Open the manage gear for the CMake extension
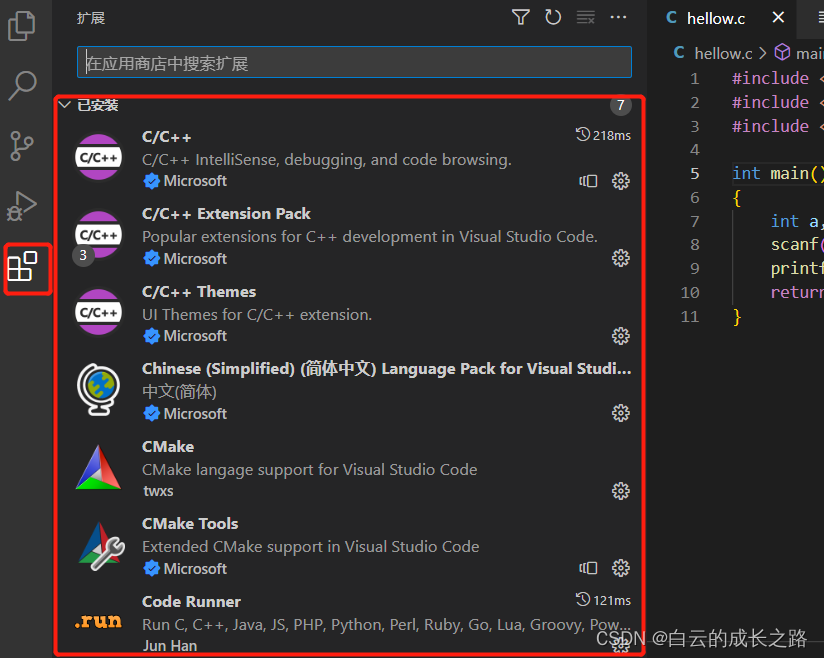 coord(621,491)
